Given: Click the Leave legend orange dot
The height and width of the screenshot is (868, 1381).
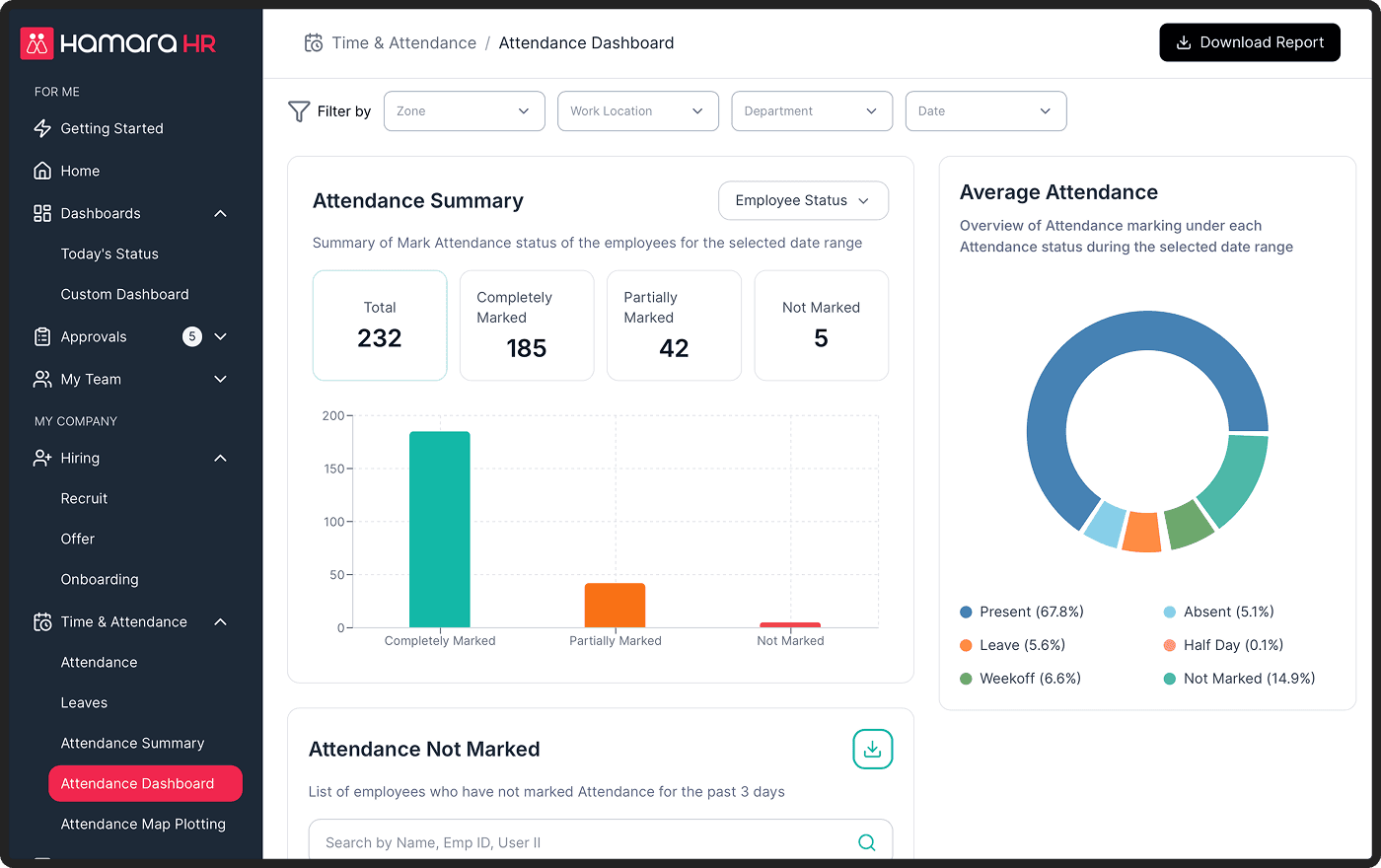Looking at the screenshot, I should pyautogui.click(x=967, y=645).
